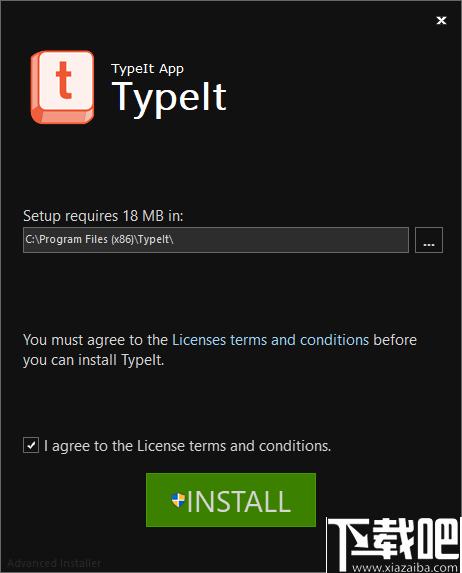
Task: Click the TypeIt keyboard key logo
Action: click(62, 87)
